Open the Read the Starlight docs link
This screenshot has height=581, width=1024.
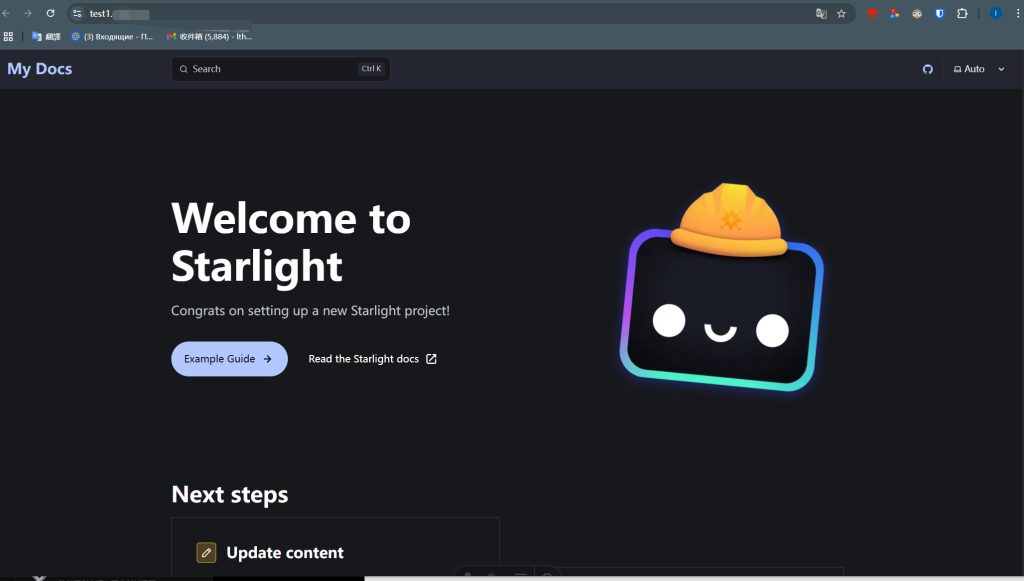pyautogui.click(x=365, y=358)
